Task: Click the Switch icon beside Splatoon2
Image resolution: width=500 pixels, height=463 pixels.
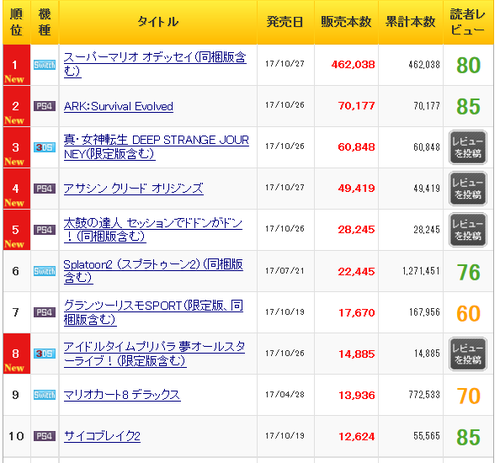Action: point(45,271)
